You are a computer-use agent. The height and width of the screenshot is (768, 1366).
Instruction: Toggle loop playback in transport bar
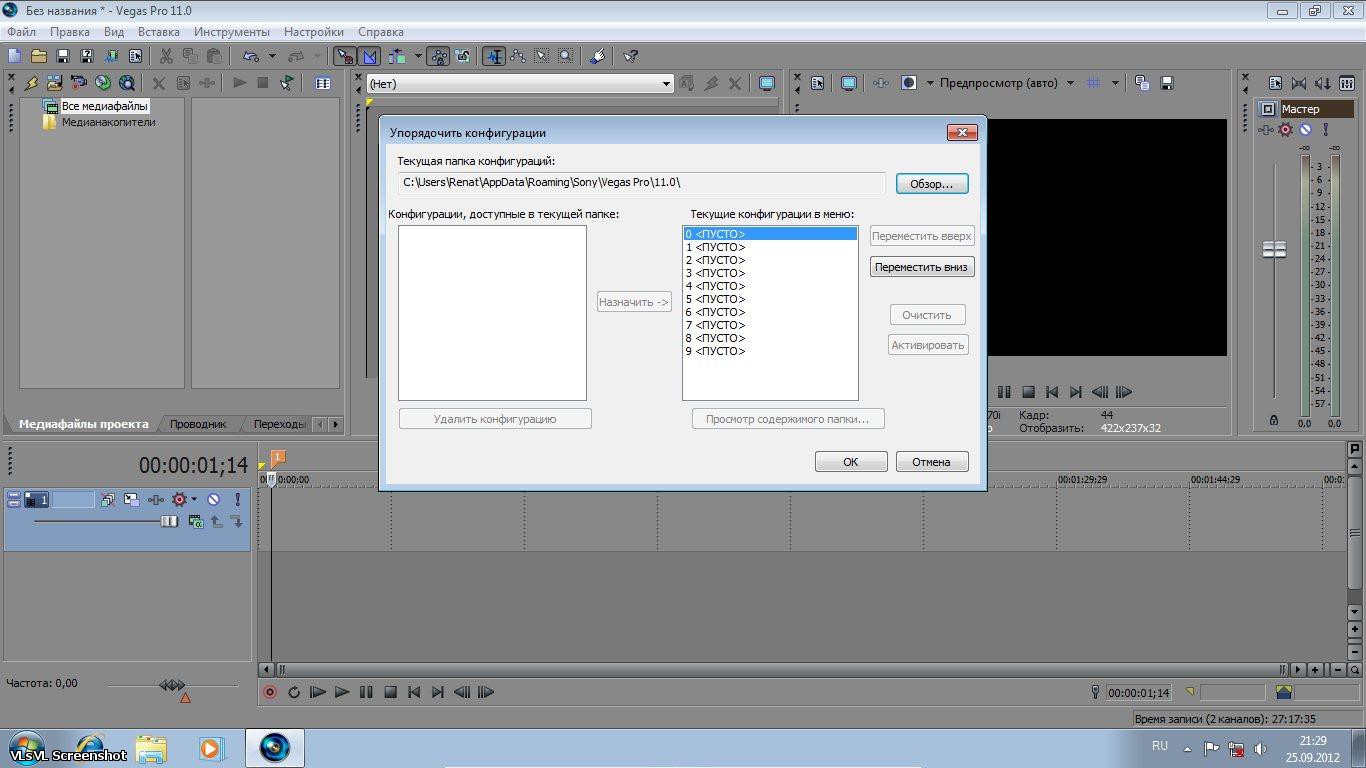294,692
